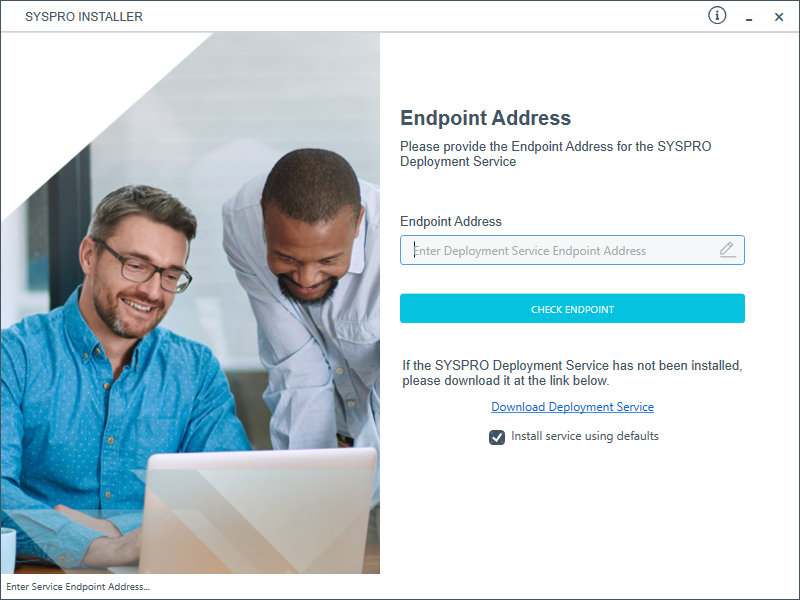Click the 'Install service using defaults' label
This screenshot has height=600, width=800.
point(585,436)
